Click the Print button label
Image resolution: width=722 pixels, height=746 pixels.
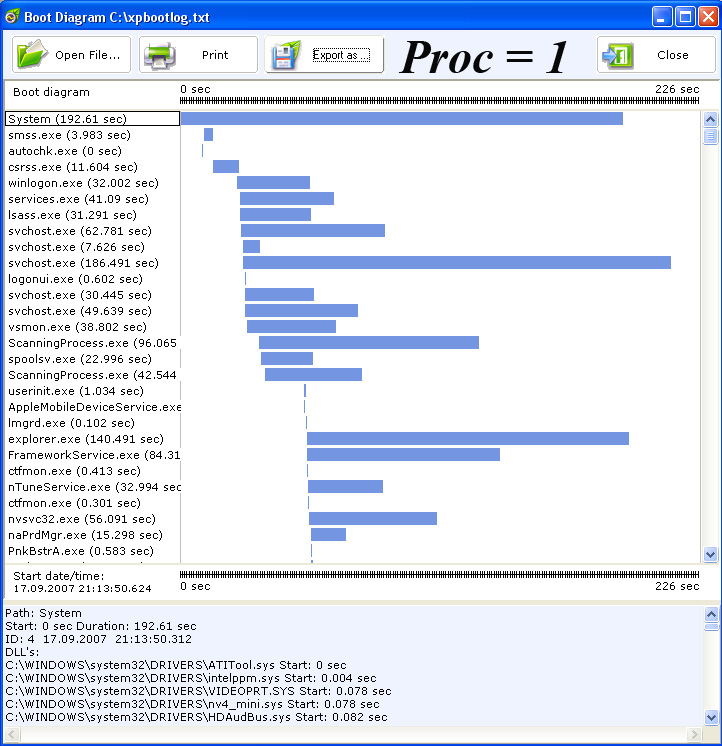[215, 55]
